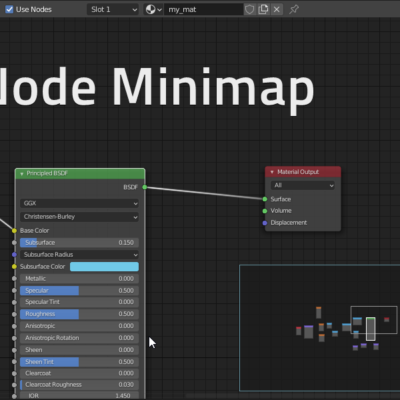The width and height of the screenshot is (400, 400).
Task: Click the Sheen Tint slider
Action: [x=79, y=362]
